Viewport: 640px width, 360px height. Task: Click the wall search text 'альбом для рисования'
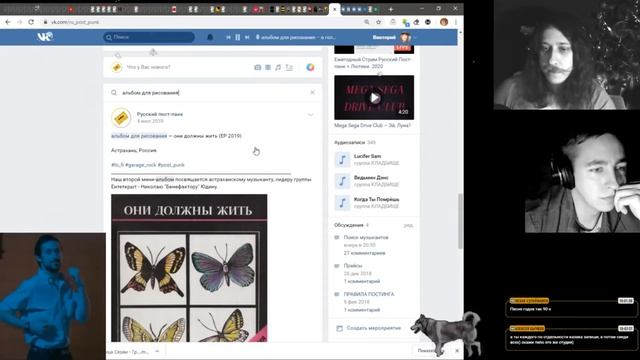click(x=151, y=93)
